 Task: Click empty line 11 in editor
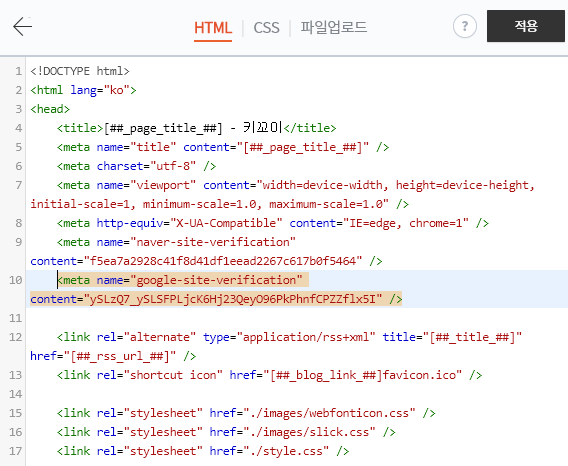[297, 318]
